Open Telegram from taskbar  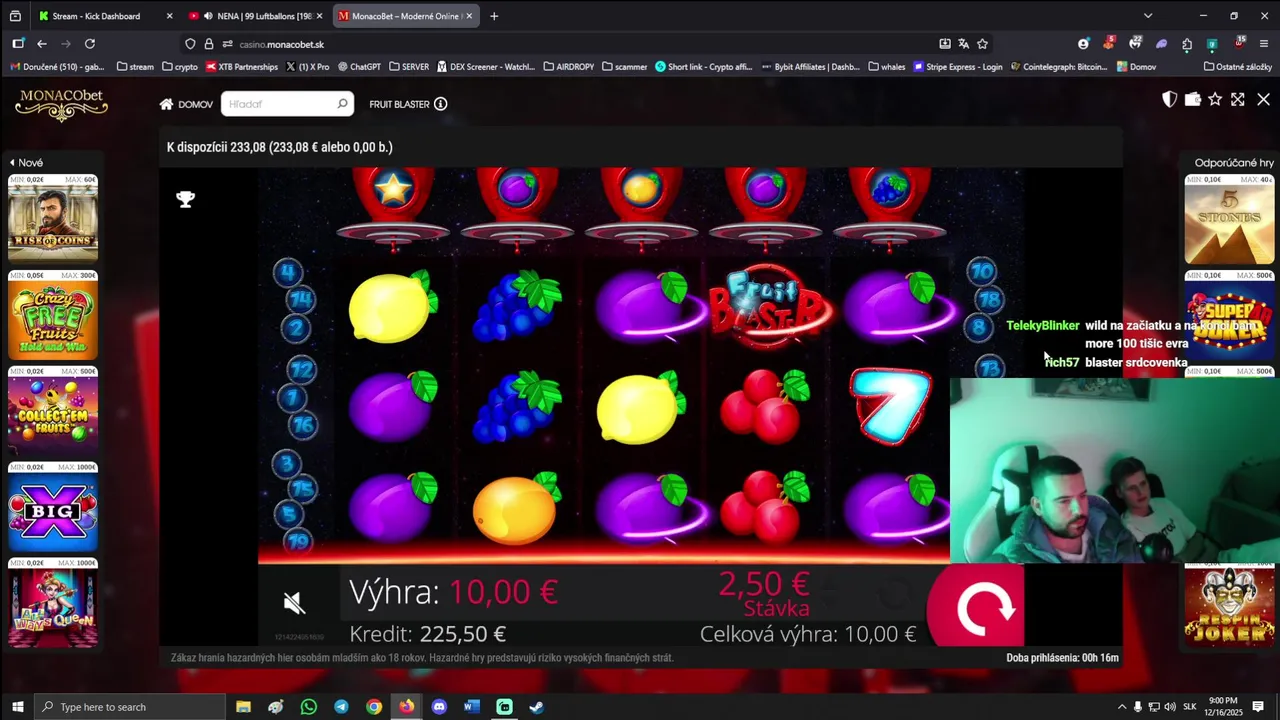(x=341, y=707)
